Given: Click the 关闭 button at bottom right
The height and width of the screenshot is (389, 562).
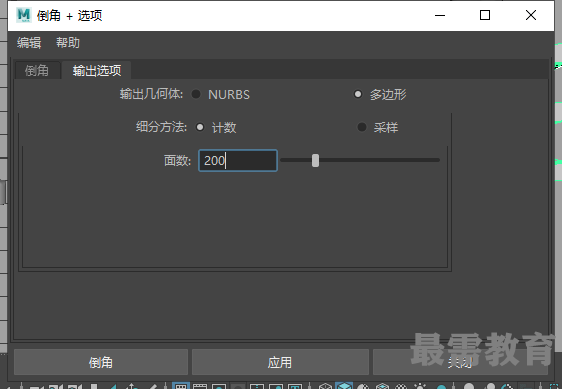Looking at the screenshot, I should click(460, 362).
